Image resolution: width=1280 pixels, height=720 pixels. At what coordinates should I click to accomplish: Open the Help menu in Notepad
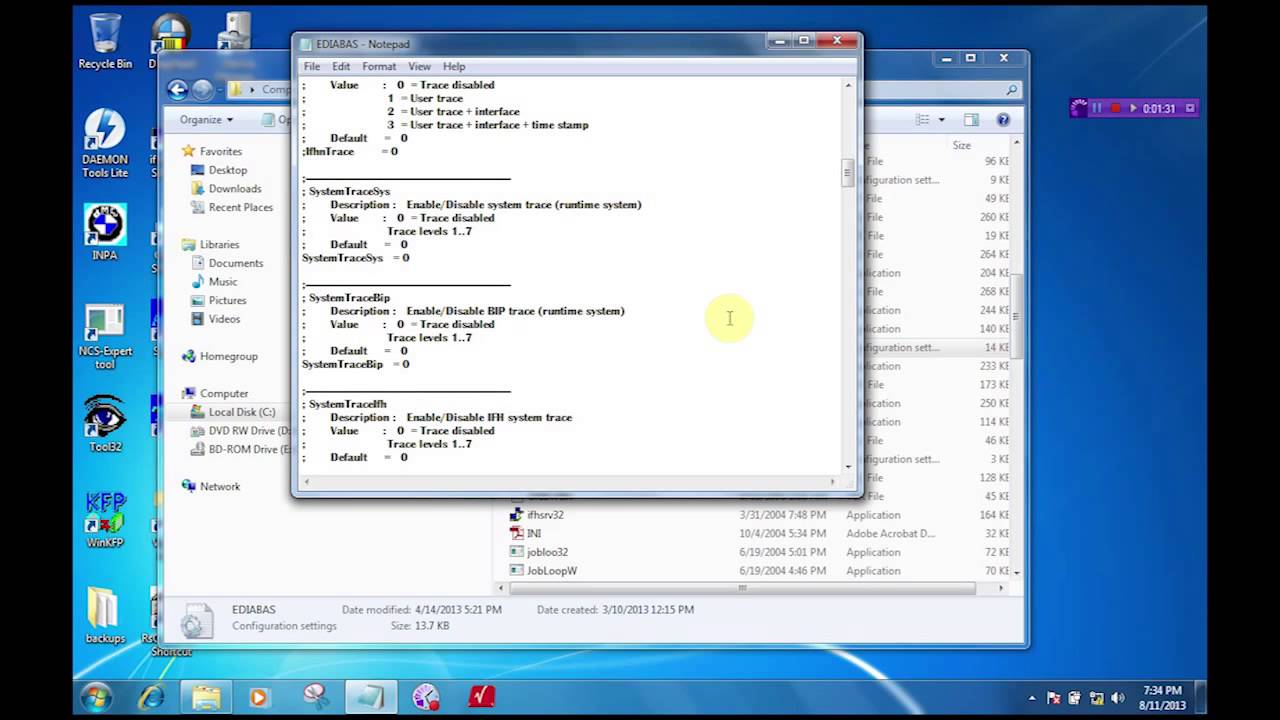coord(454,67)
